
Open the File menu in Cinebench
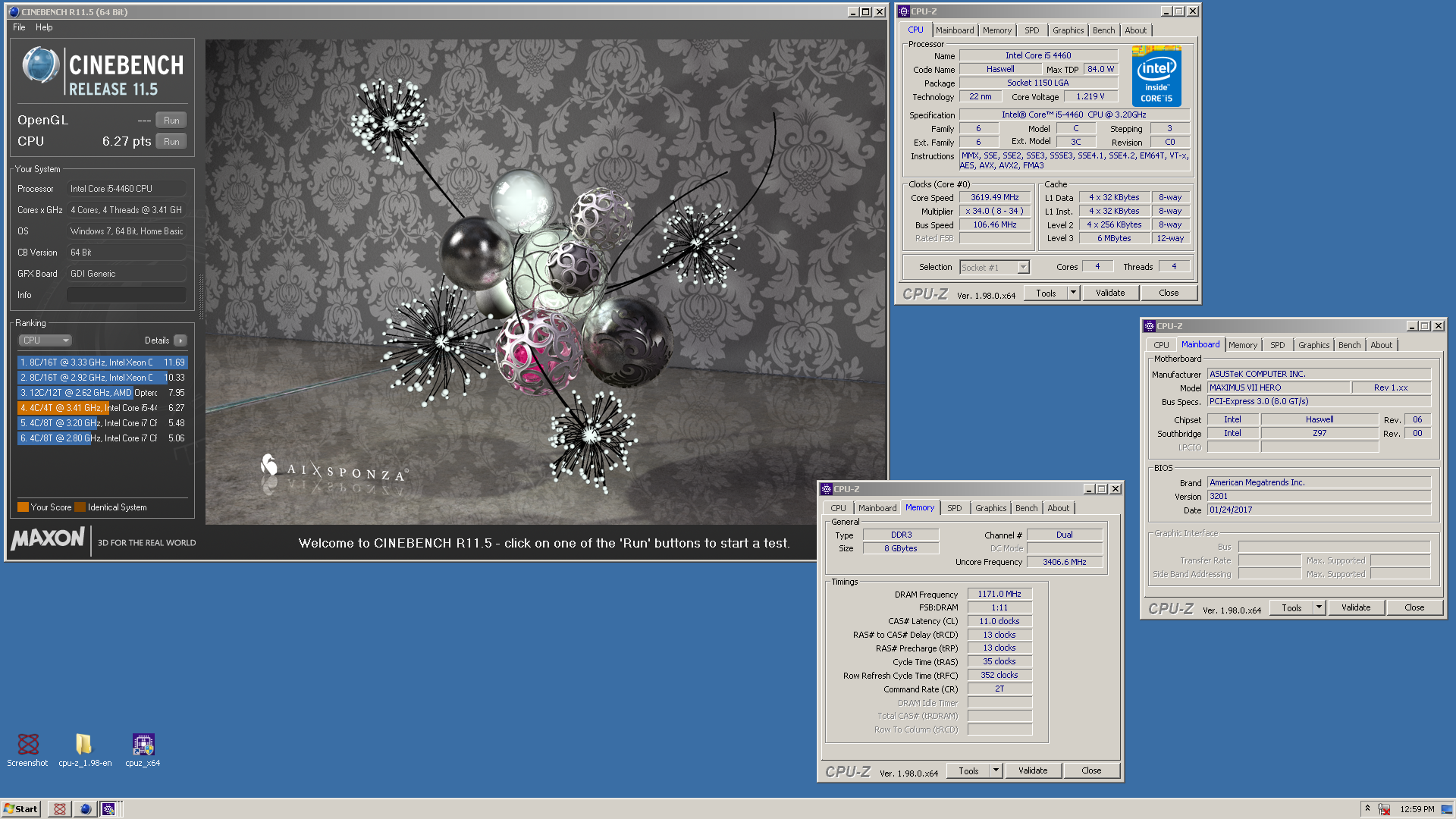coord(19,27)
